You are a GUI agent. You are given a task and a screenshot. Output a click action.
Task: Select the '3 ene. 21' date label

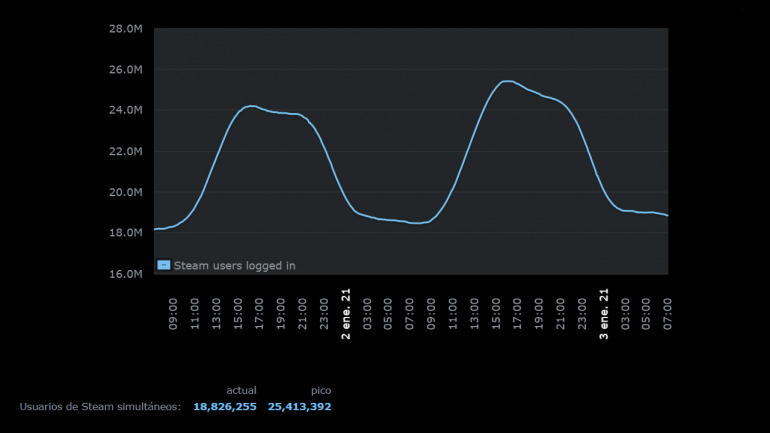(604, 313)
